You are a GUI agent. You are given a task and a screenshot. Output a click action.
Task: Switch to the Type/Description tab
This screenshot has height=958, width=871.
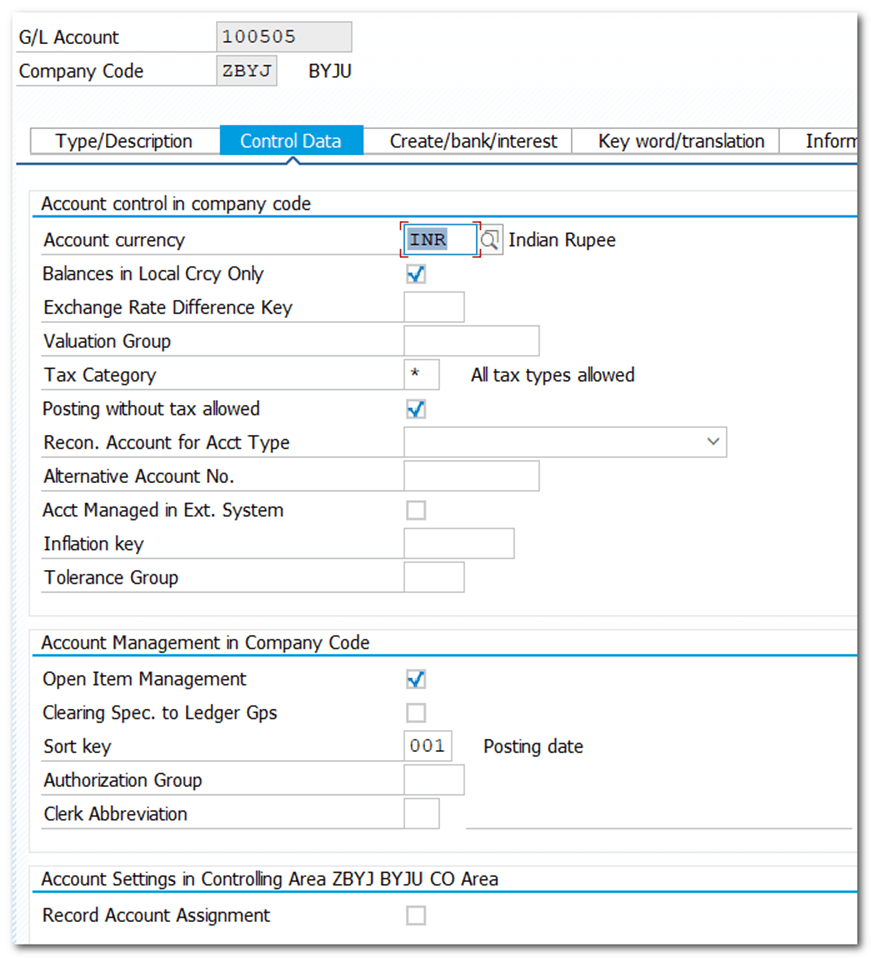[x=124, y=141]
